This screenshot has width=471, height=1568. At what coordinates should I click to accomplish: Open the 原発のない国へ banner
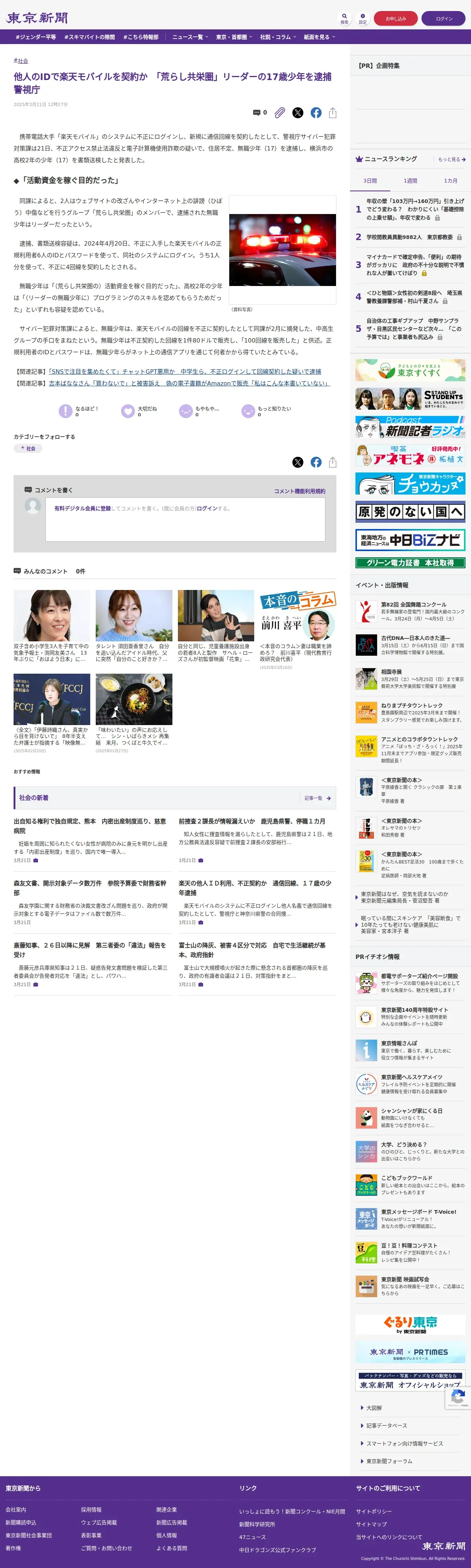[410, 511]
